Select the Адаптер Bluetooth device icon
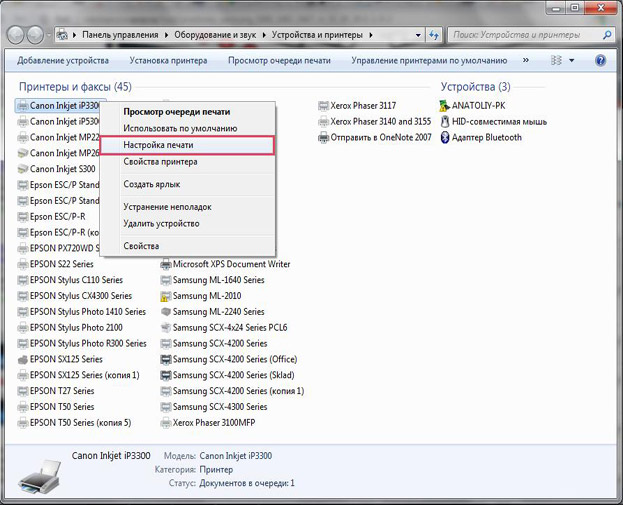This screenshot has height=505, width=623. click(445, 137)
